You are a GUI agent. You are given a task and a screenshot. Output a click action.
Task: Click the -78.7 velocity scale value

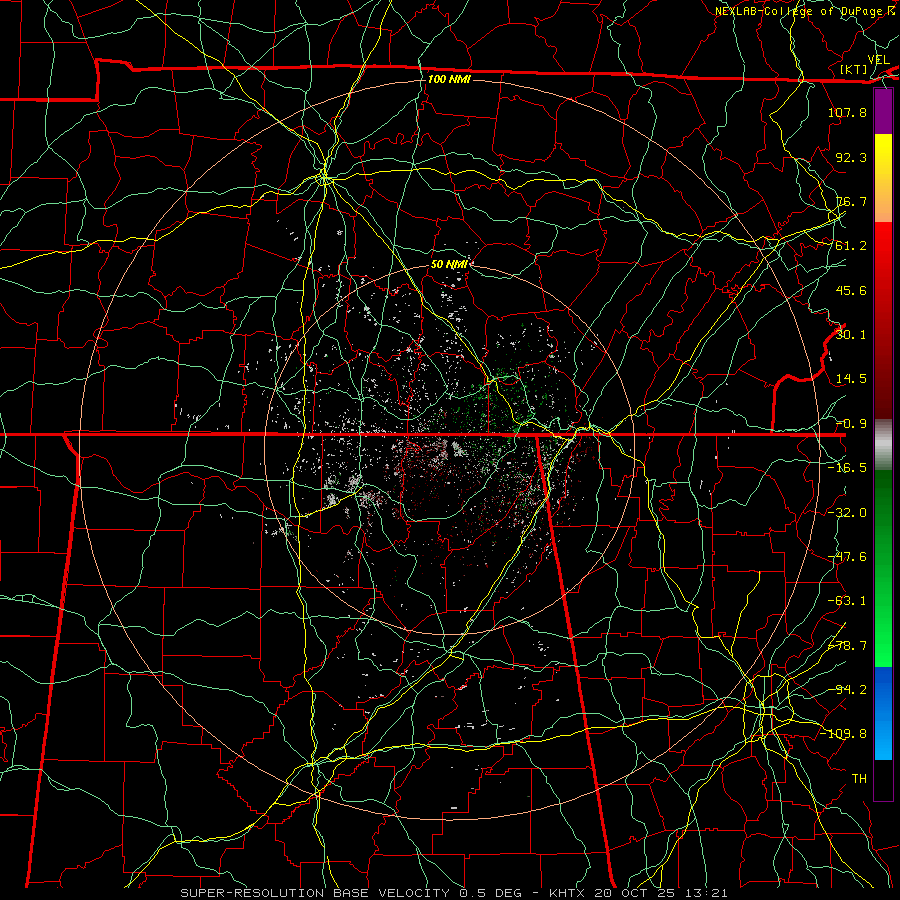coord(847,646)
